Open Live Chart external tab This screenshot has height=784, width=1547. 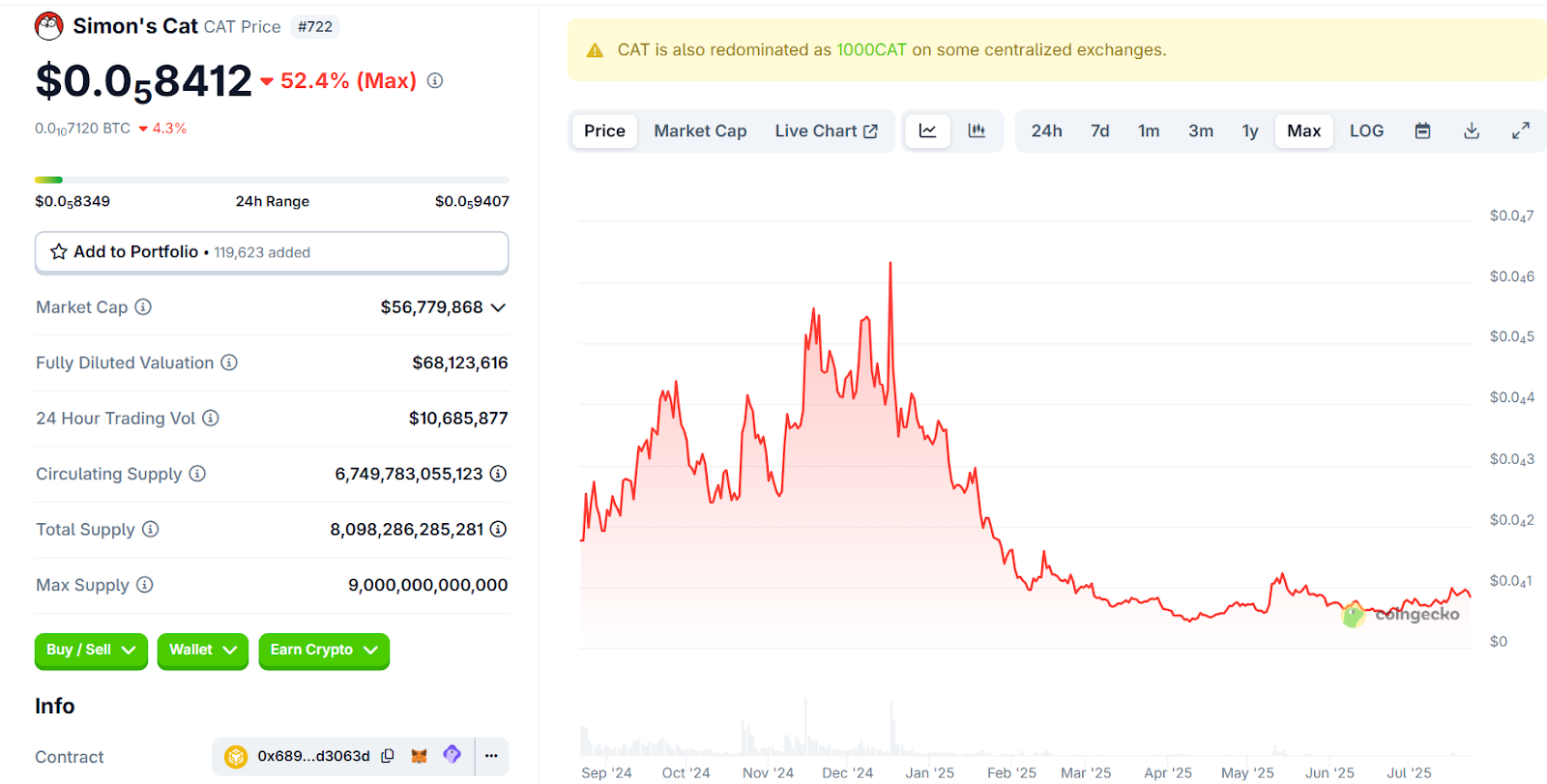click(826, 131)
